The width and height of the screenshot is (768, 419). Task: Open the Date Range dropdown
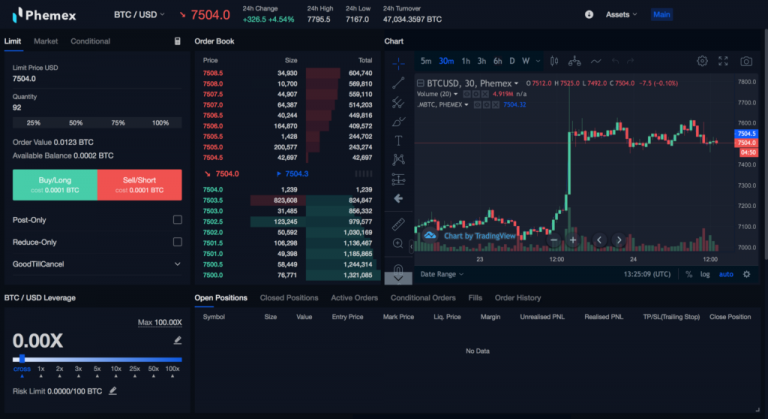click(x=442, y=274)
